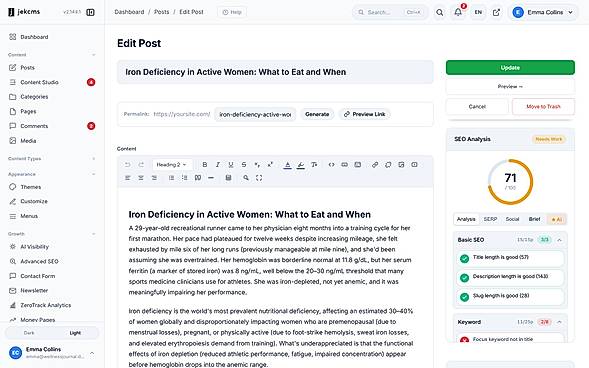Switch to Light theme
The image size is (589, 368).
click(x=75, y=333)
